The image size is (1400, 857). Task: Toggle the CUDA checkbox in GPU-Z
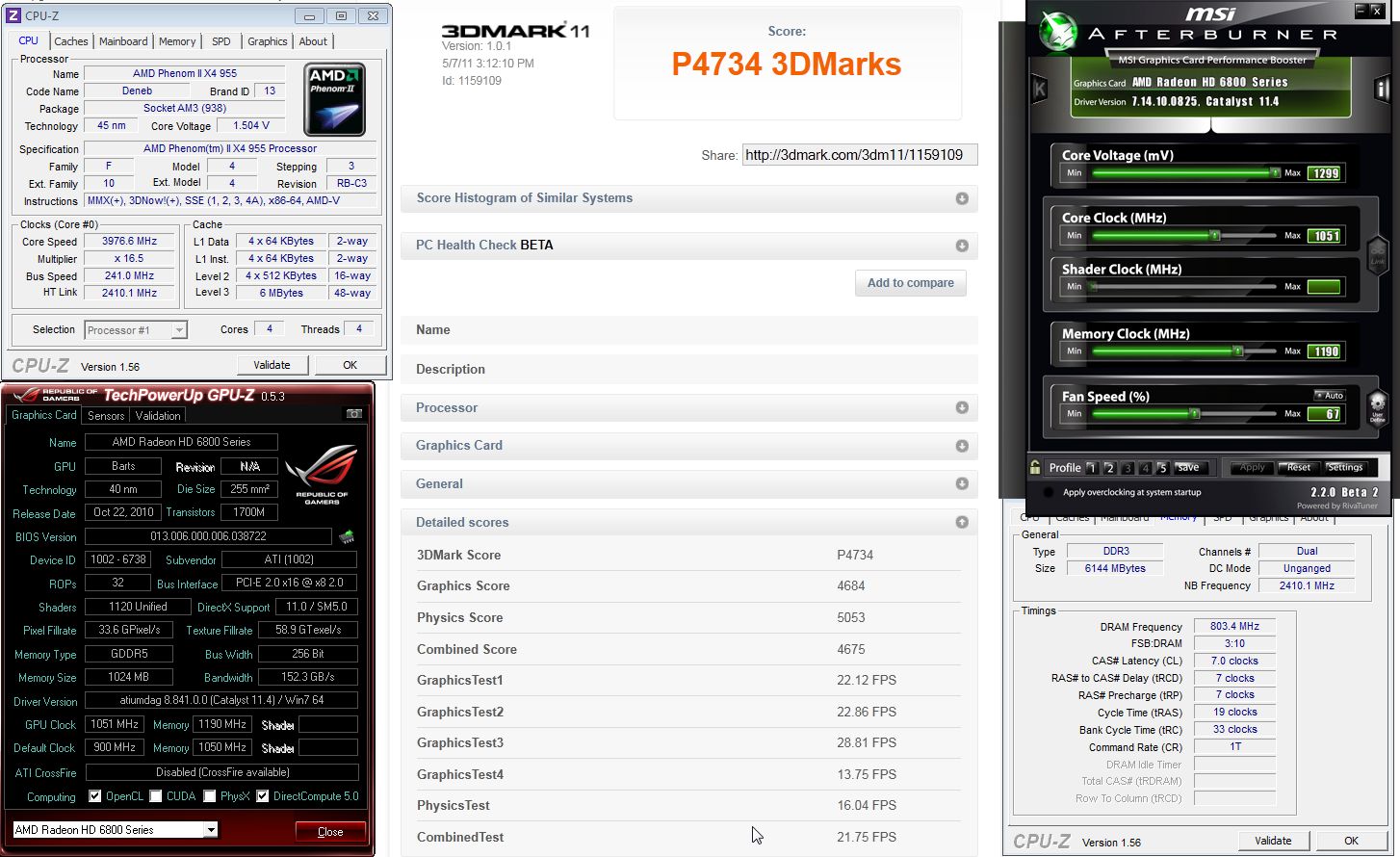coord(155,796)
